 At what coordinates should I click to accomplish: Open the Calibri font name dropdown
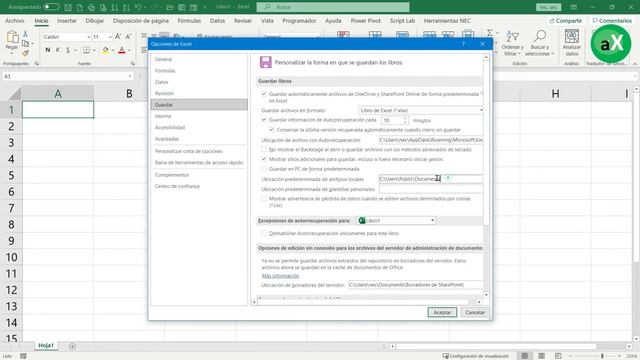point(89,37)
